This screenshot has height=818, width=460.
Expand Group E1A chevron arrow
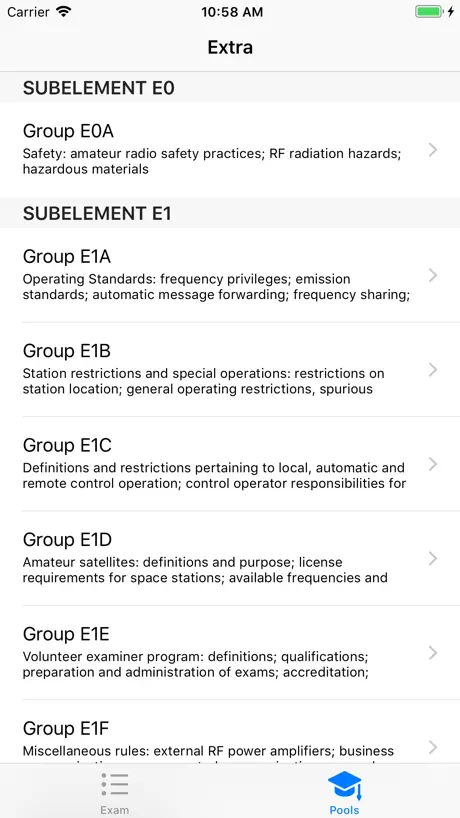pyautogui.click(x=433, y=275)
